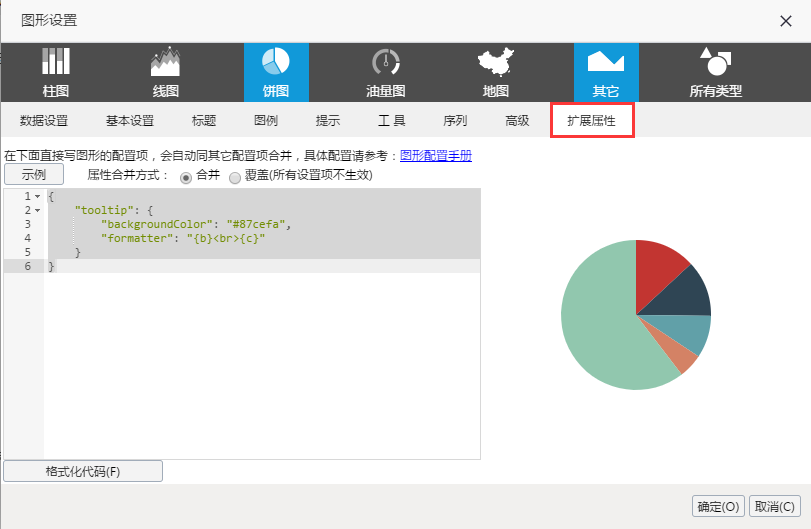
Task: Click line 6 closing brace in editor
Action: (x=51, y=266)
